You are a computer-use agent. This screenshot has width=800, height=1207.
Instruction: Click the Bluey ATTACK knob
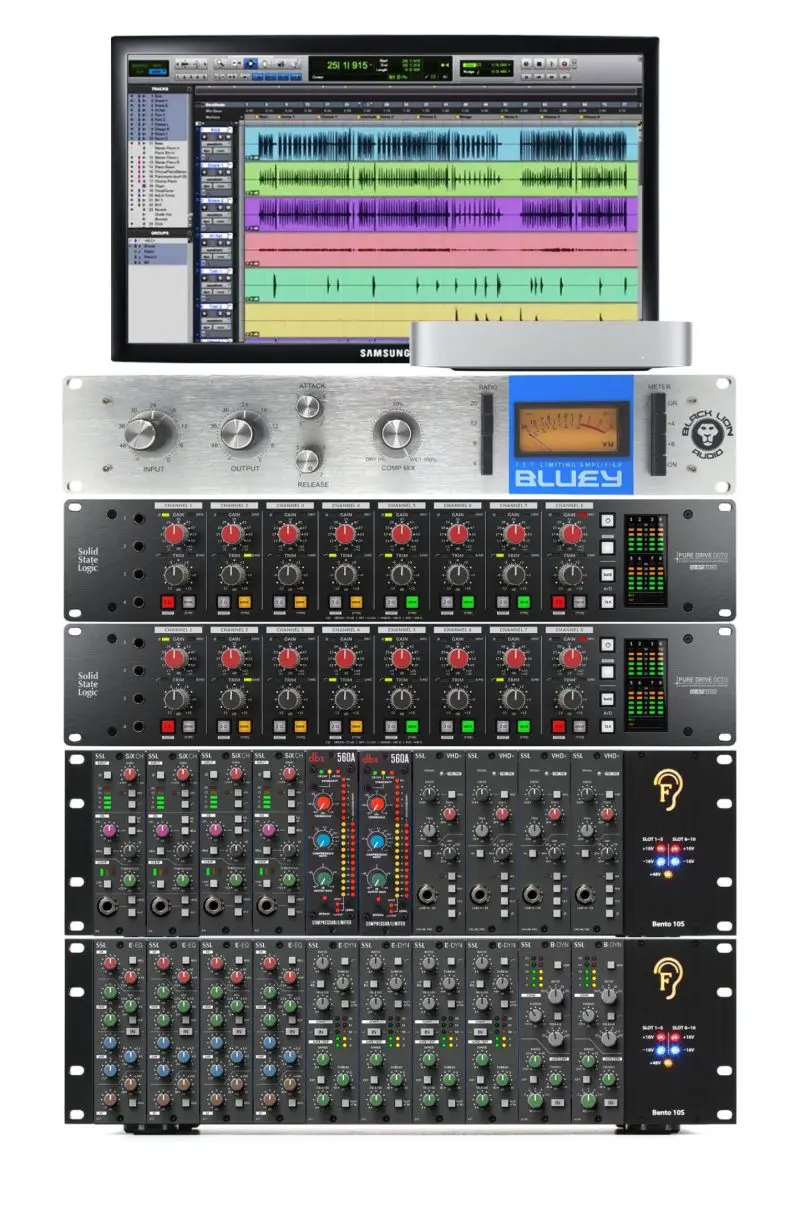pyautogui.click(x=309, y=405)
